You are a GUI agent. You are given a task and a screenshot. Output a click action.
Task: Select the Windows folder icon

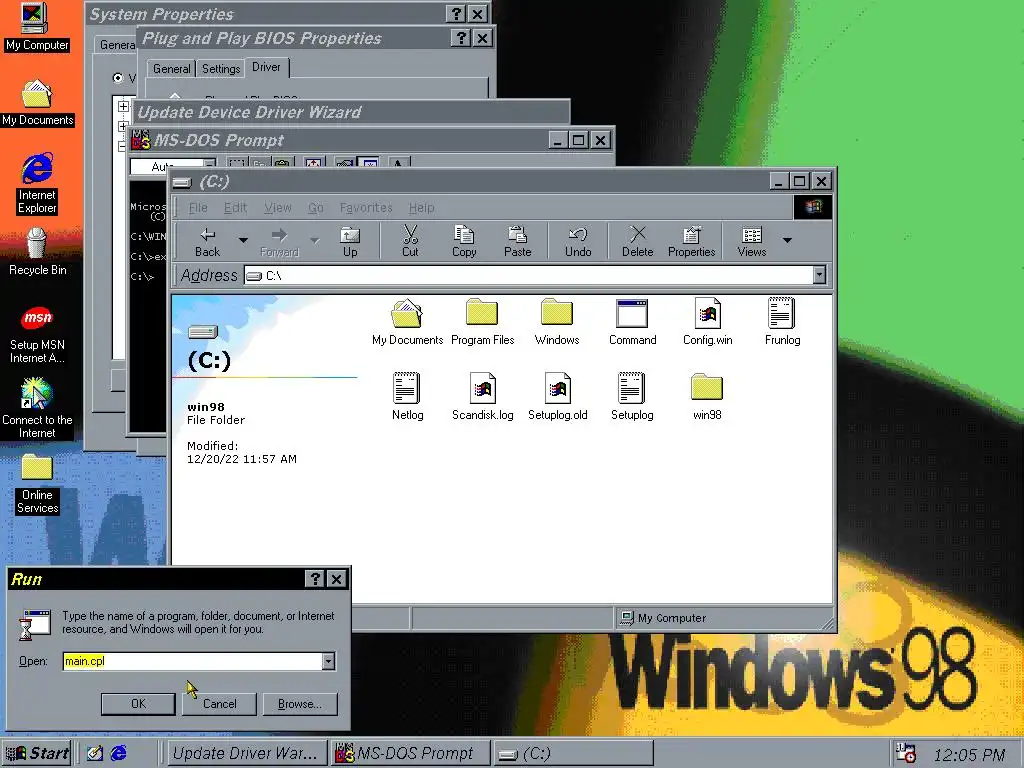pos(557,322)
